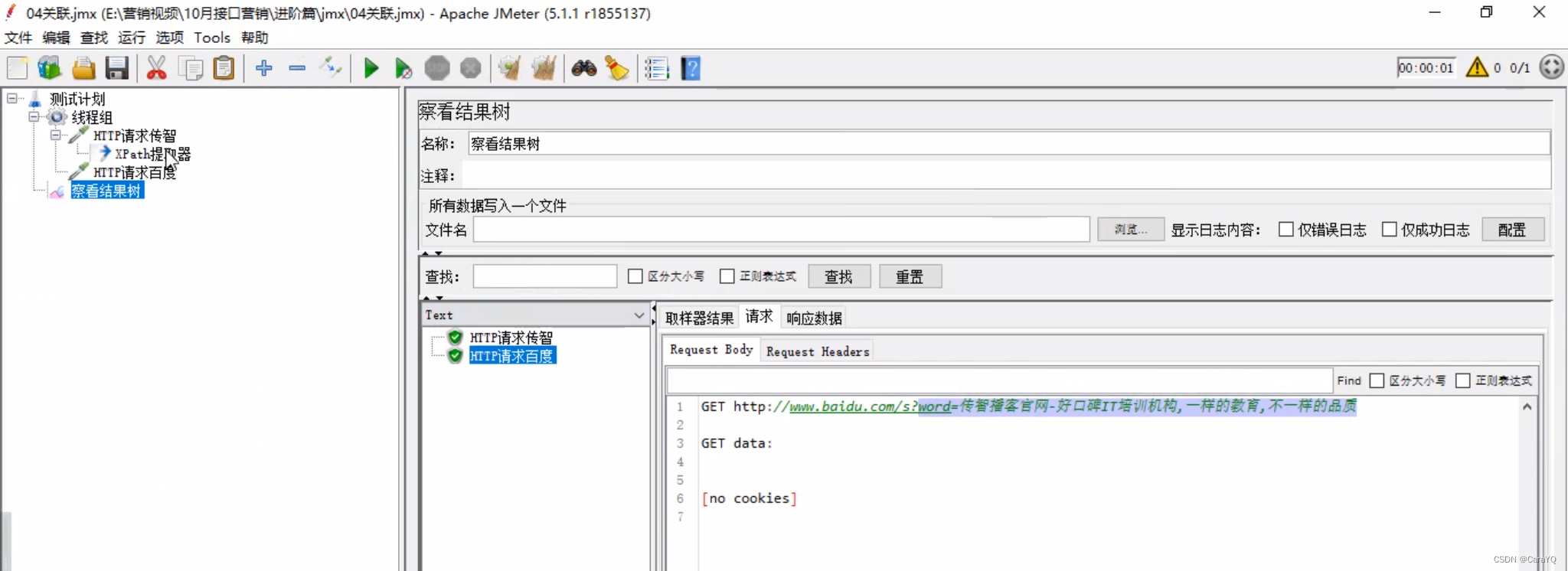Click the 配置 button
The width and height of the screenshot is (1568, 571).
1512,229
